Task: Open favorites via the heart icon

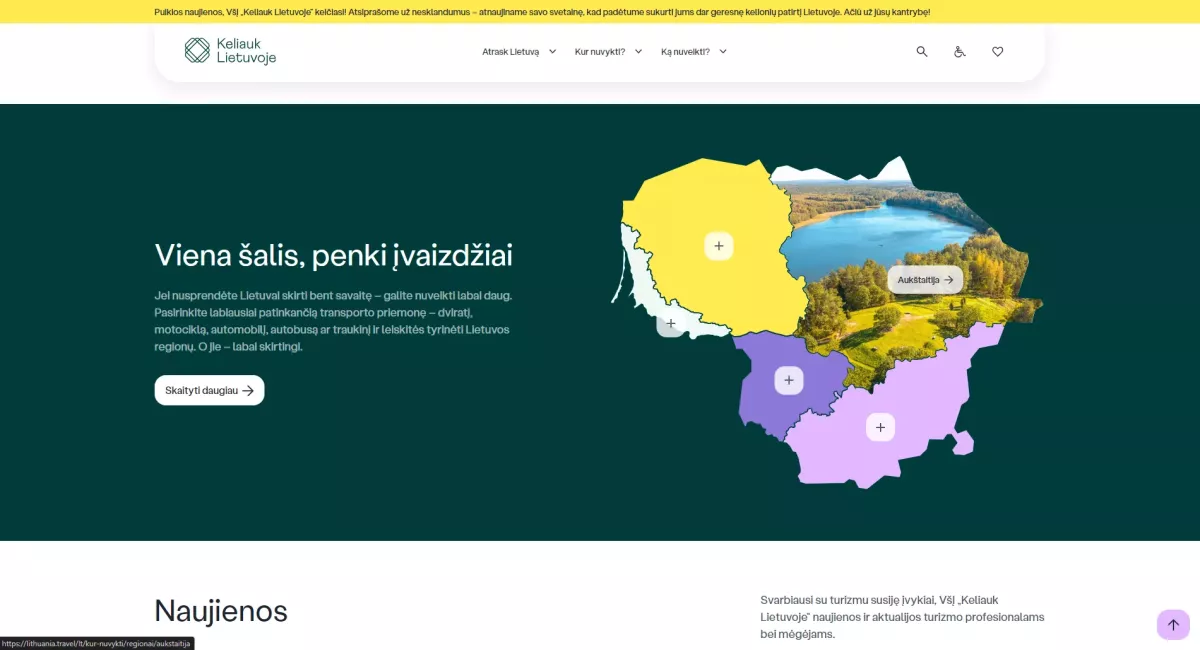Action: [997, 51]
